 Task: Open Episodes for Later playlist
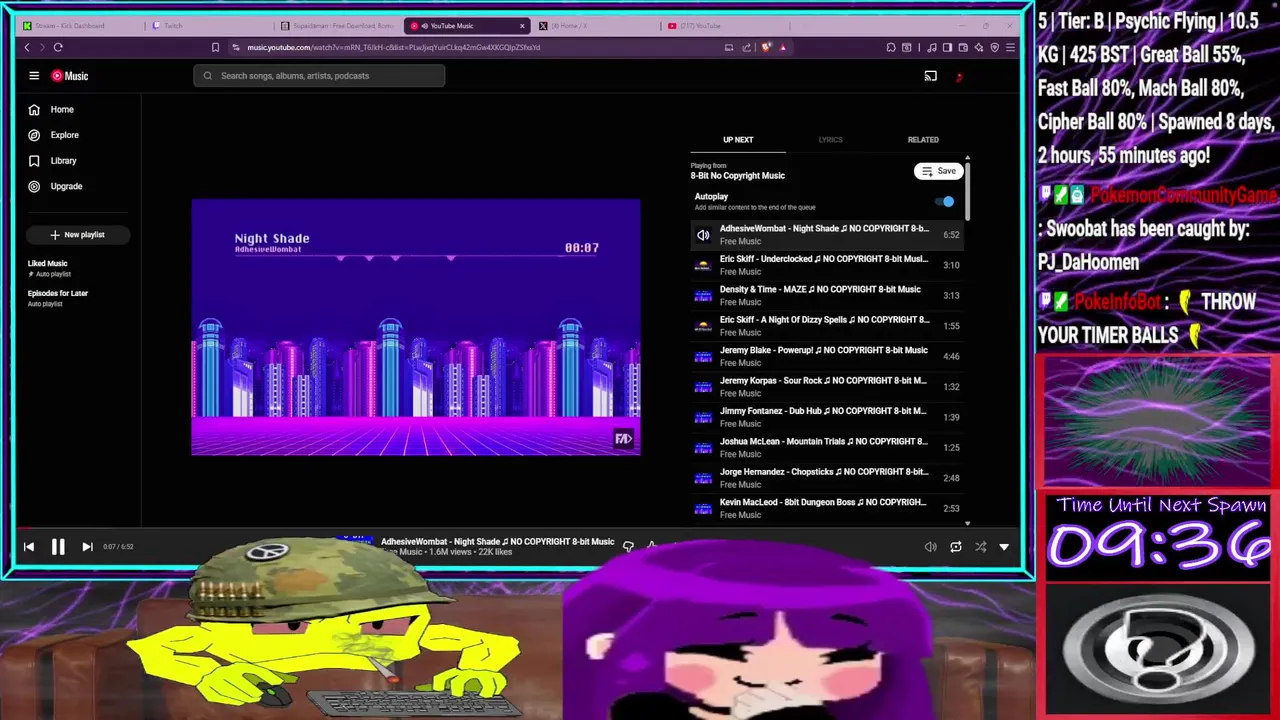pos(58,298)
